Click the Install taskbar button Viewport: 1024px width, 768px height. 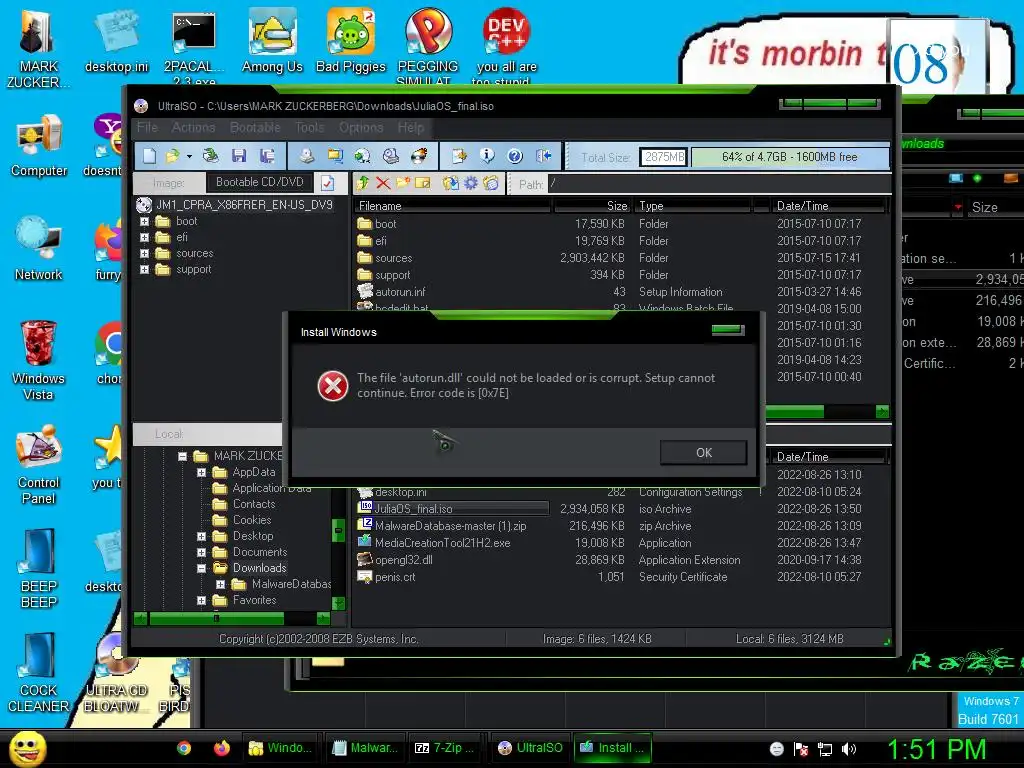click(613, 748)
